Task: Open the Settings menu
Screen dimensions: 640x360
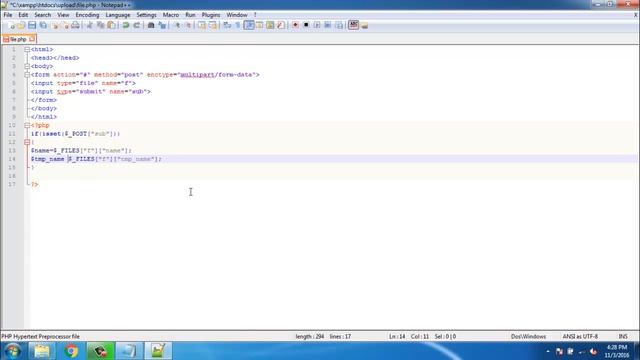Action: pyautogui.click(x=147, y=15)
